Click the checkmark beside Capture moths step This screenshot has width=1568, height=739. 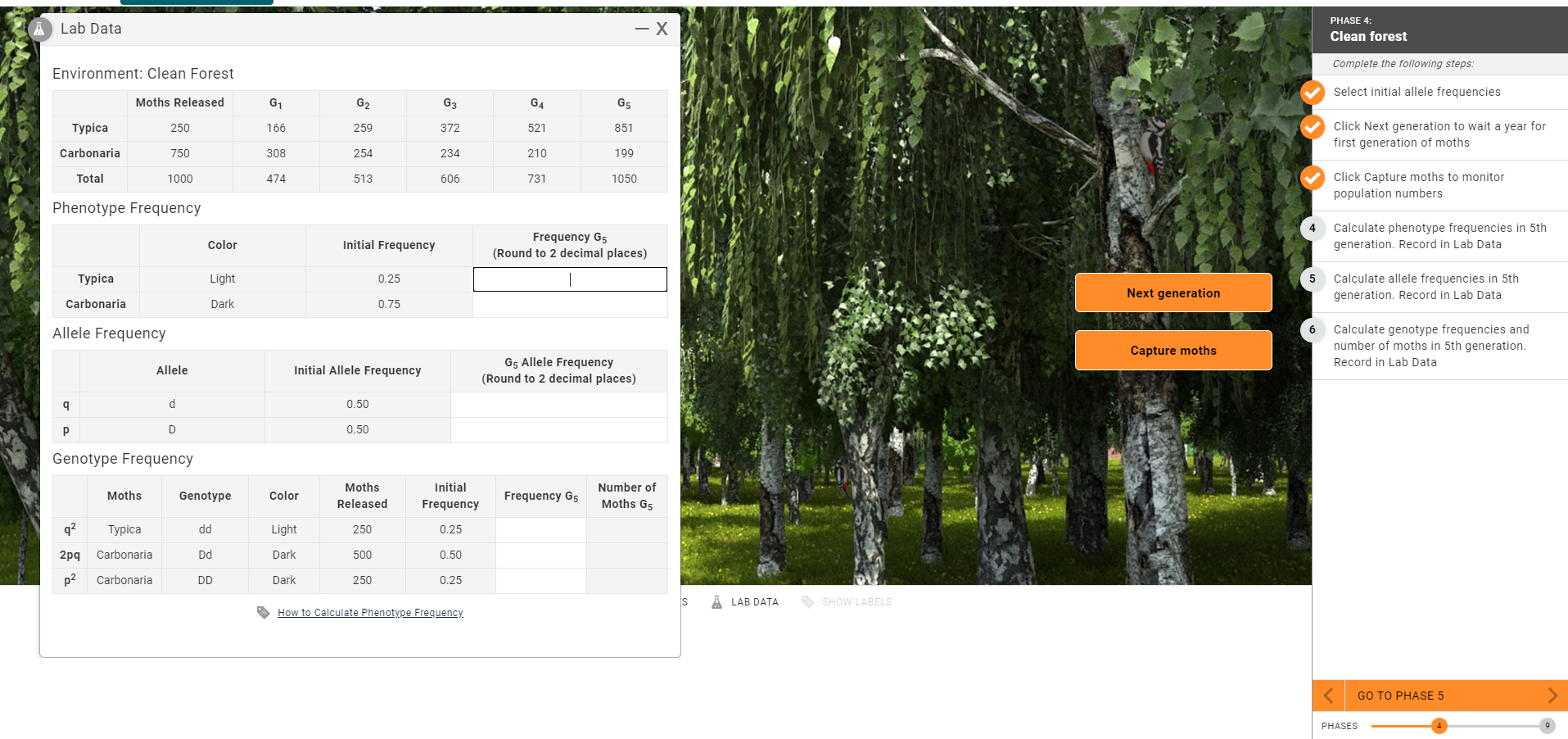[x=1313, y=178]
